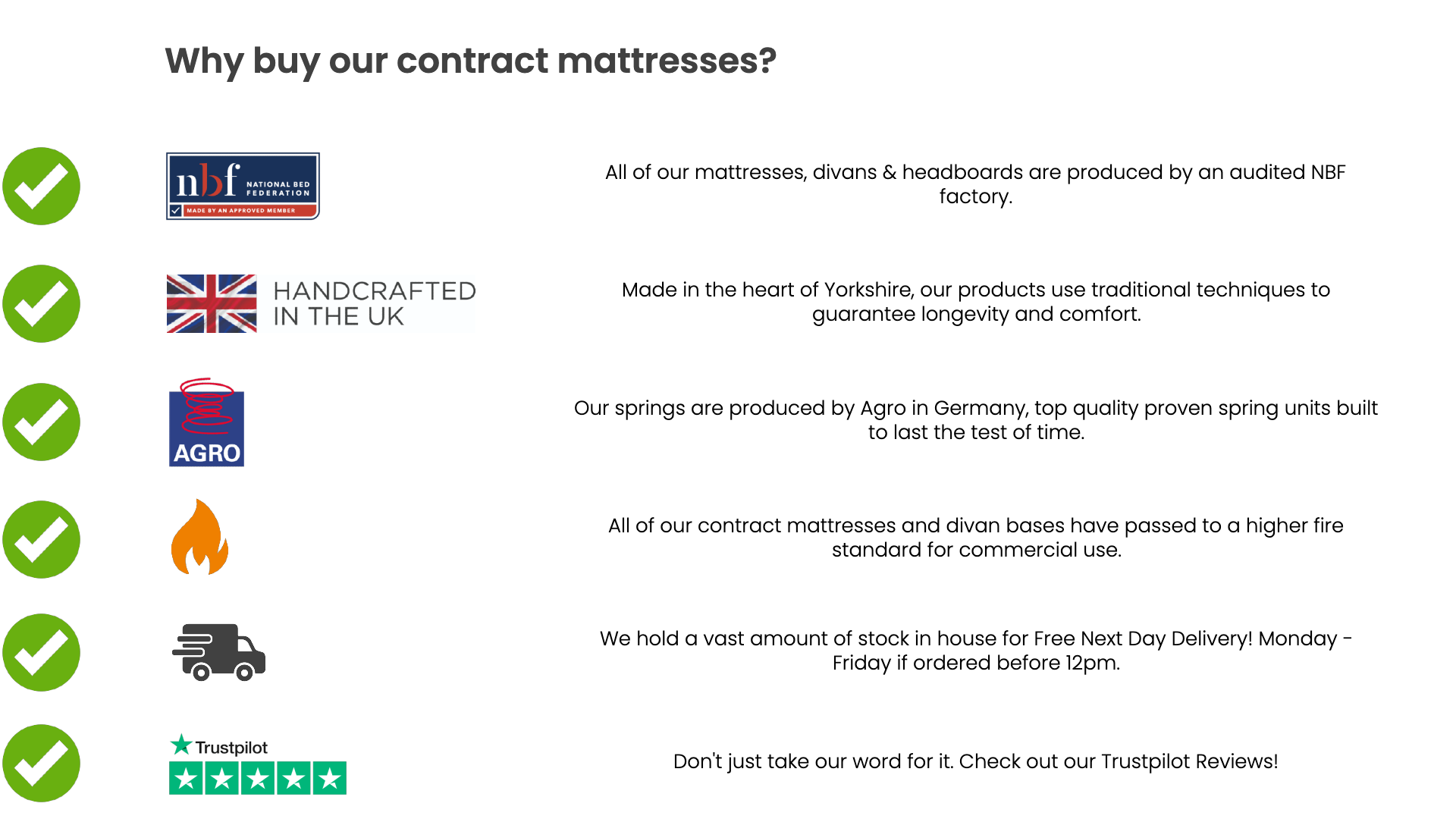
Task: Click the green checkmark beside Trustpilot stars
Action: click(42, 763)
